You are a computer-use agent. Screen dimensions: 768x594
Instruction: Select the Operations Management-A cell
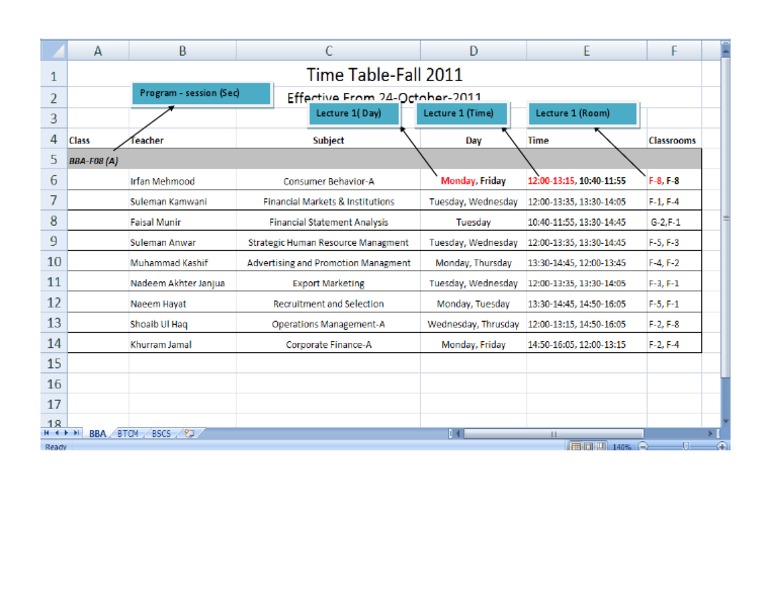[328, 324]
